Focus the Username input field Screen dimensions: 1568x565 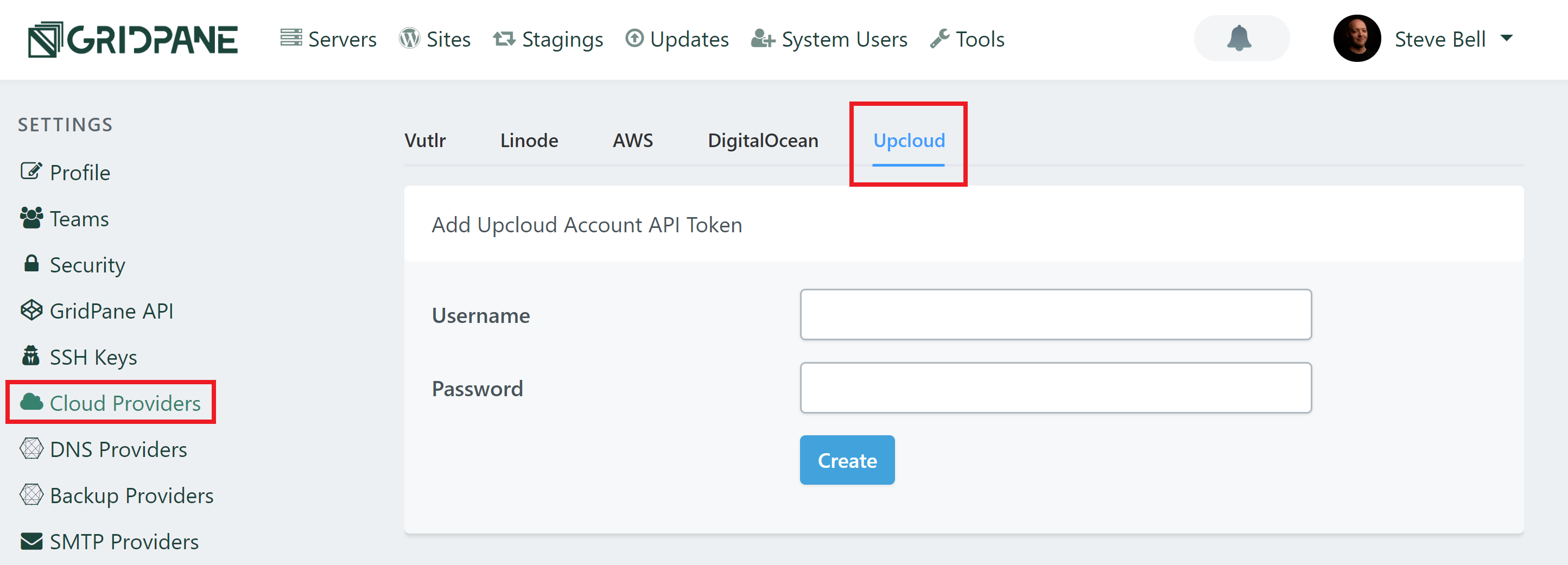tap(1056, 315)
